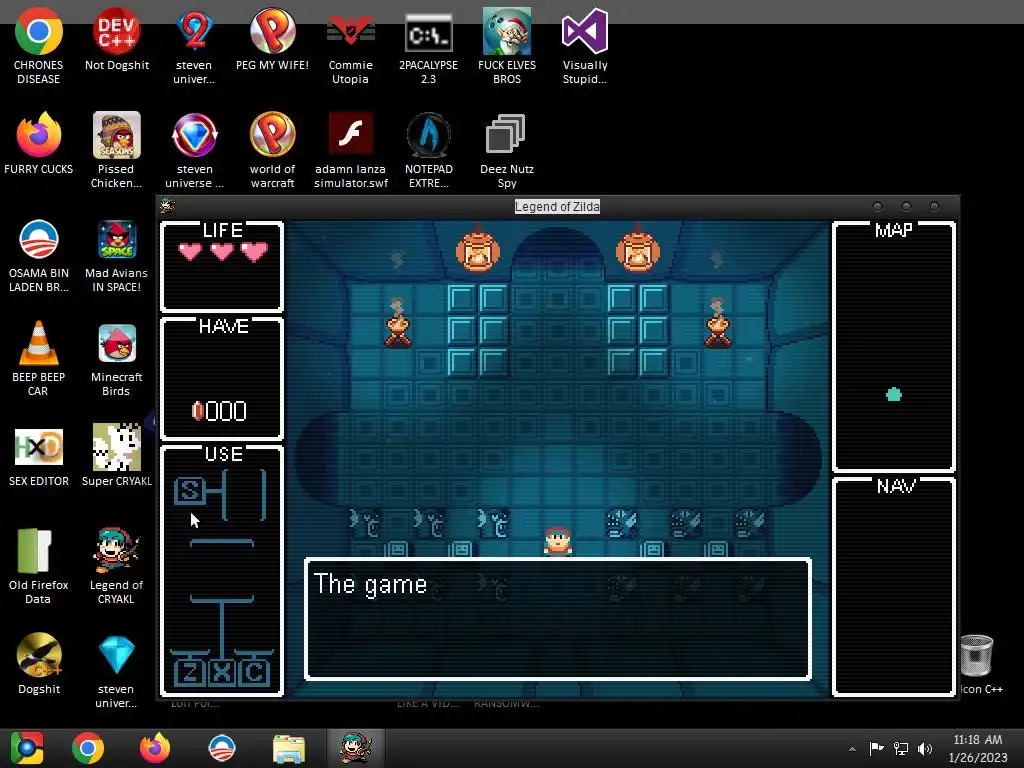Open the Action Center flag icon
The width and height of the screenshot is (1024, 768).
pyautogui.click(x=876, y=748)
